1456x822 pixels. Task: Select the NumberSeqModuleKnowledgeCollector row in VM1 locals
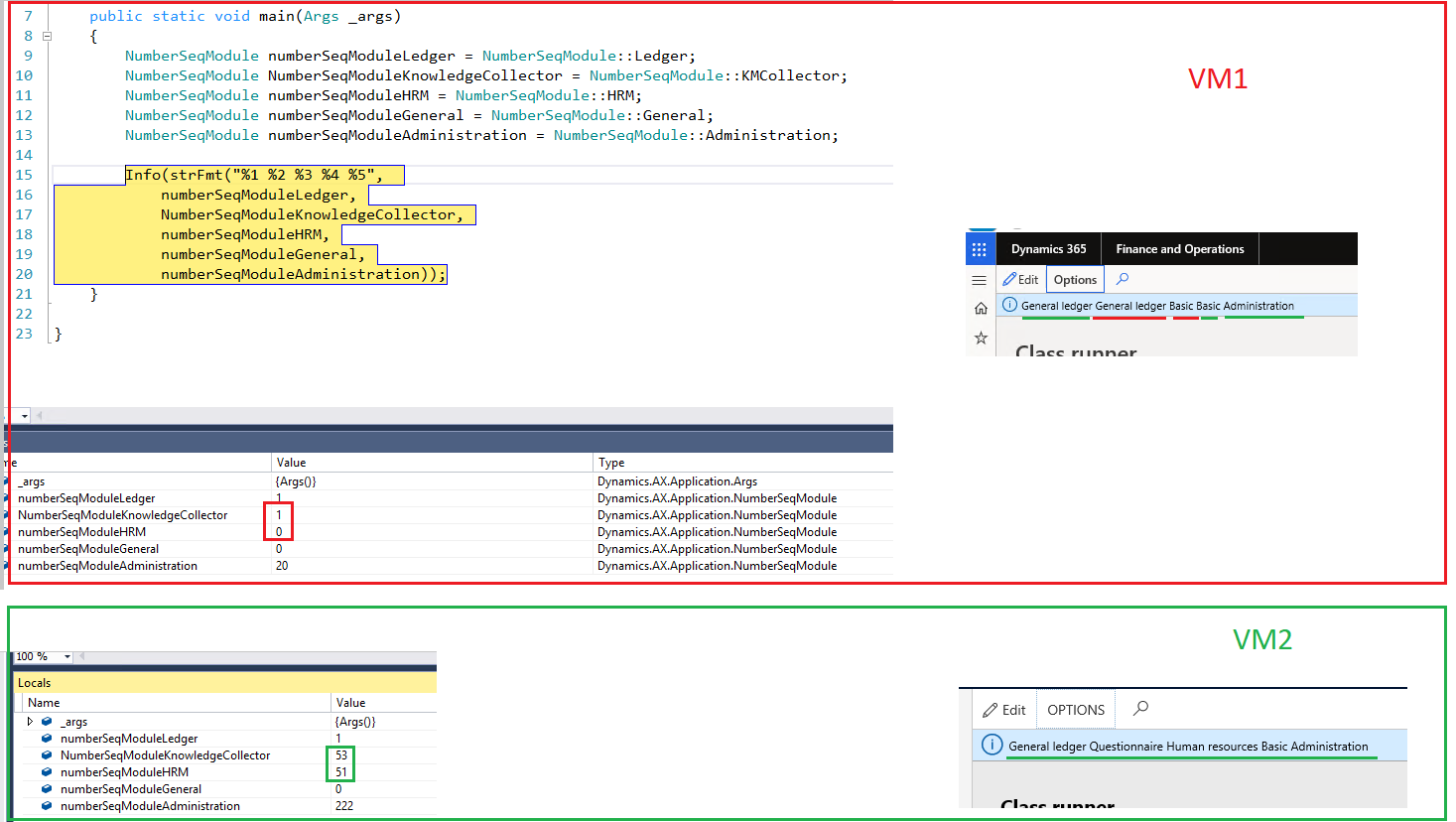448,515
